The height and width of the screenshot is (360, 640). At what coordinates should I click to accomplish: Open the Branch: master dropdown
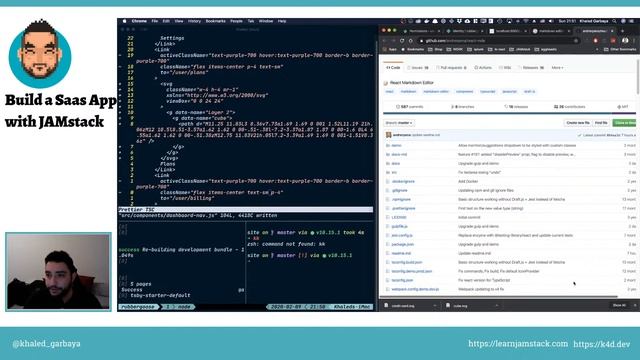[x=399, y=123]
